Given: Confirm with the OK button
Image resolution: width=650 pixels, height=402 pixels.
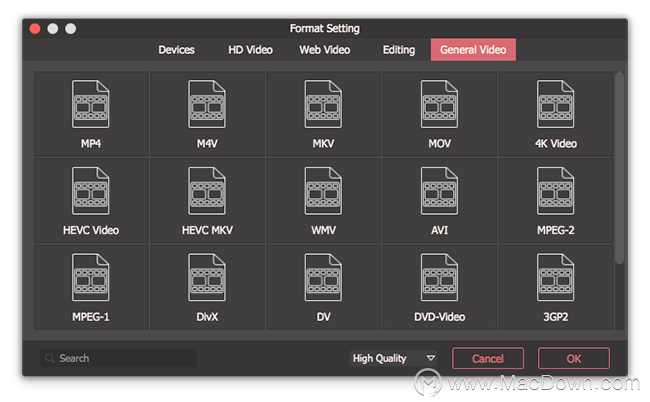Looking at the screenshot, I should (x=574, y=358).
